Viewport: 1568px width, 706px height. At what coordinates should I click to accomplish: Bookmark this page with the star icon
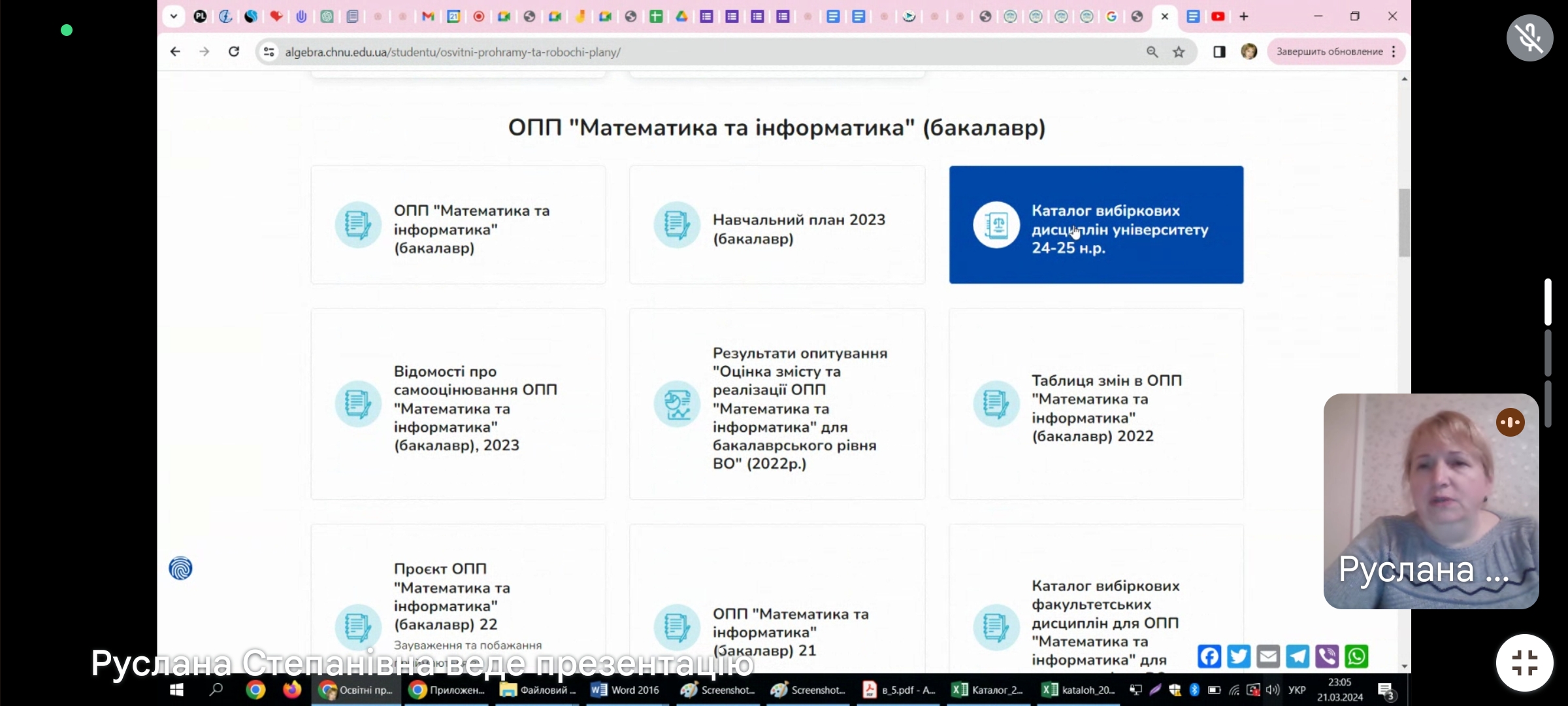1179,52
